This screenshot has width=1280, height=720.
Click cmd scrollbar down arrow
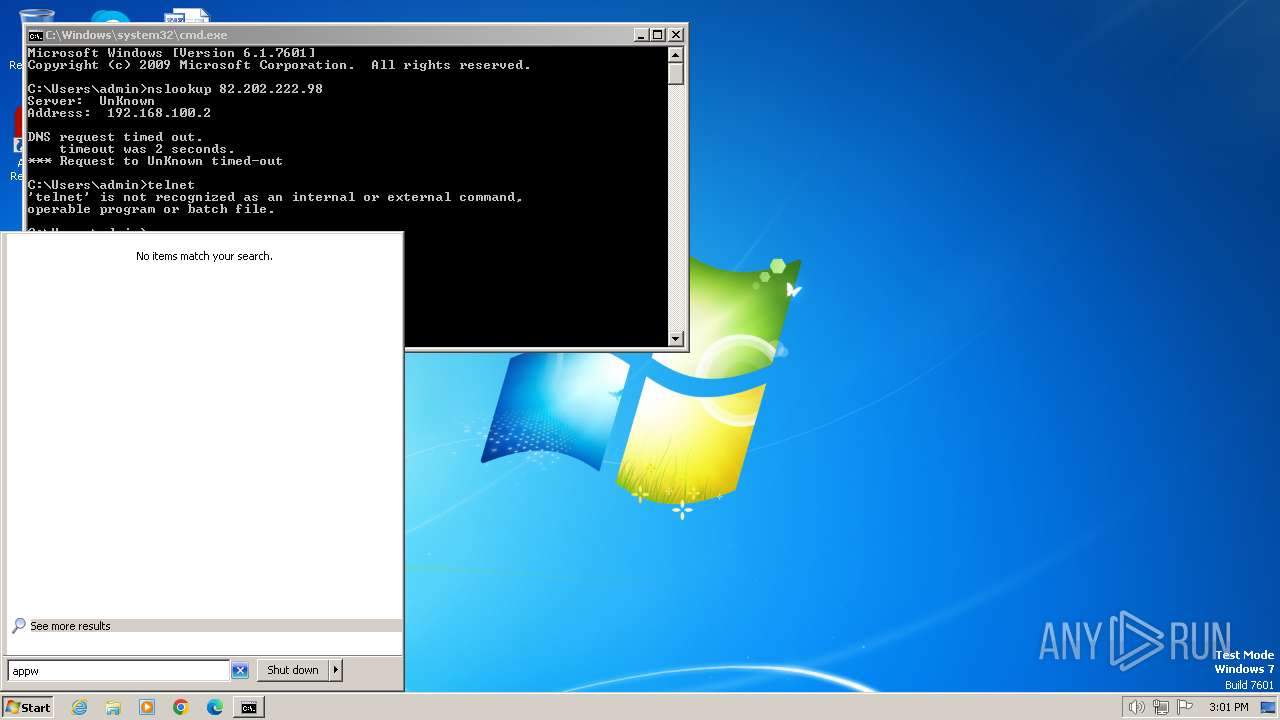click(676, 339)
